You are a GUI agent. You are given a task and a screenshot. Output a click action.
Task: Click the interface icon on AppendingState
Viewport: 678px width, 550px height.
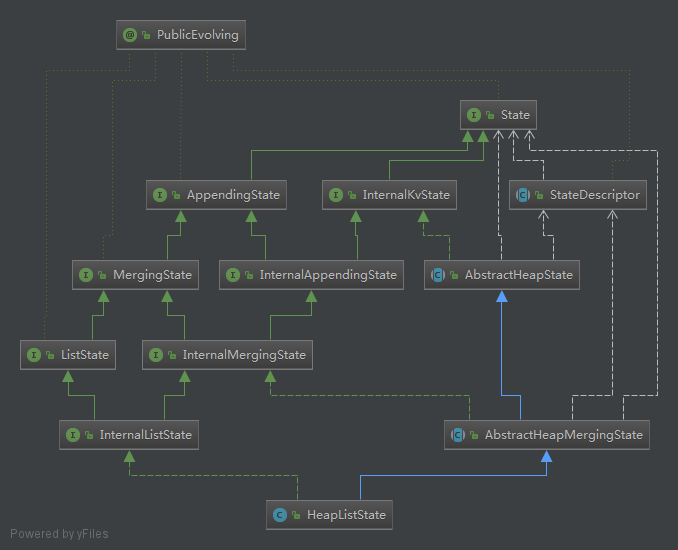click(160, 195)
